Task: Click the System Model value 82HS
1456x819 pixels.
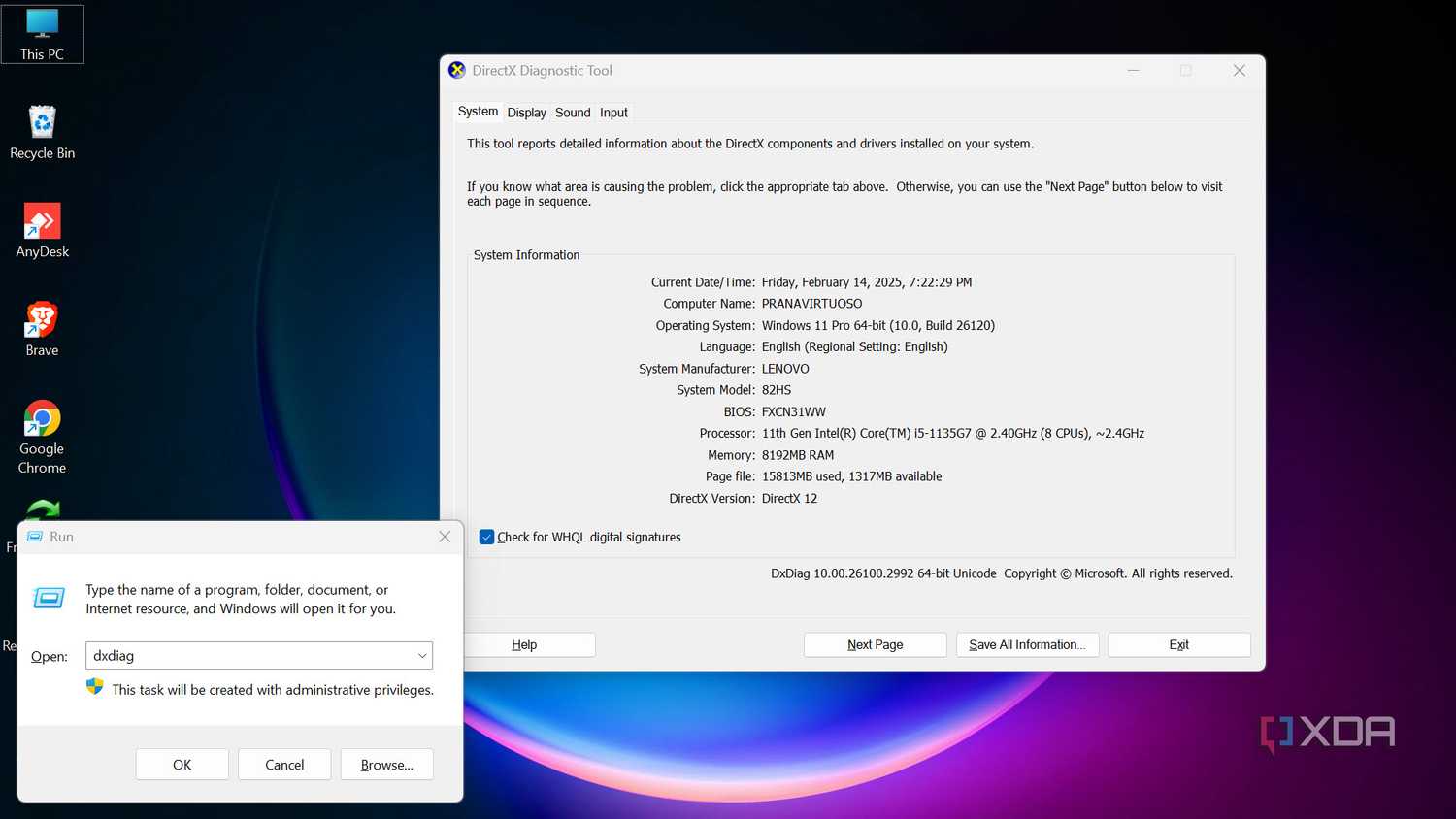Action: [777, 390]
